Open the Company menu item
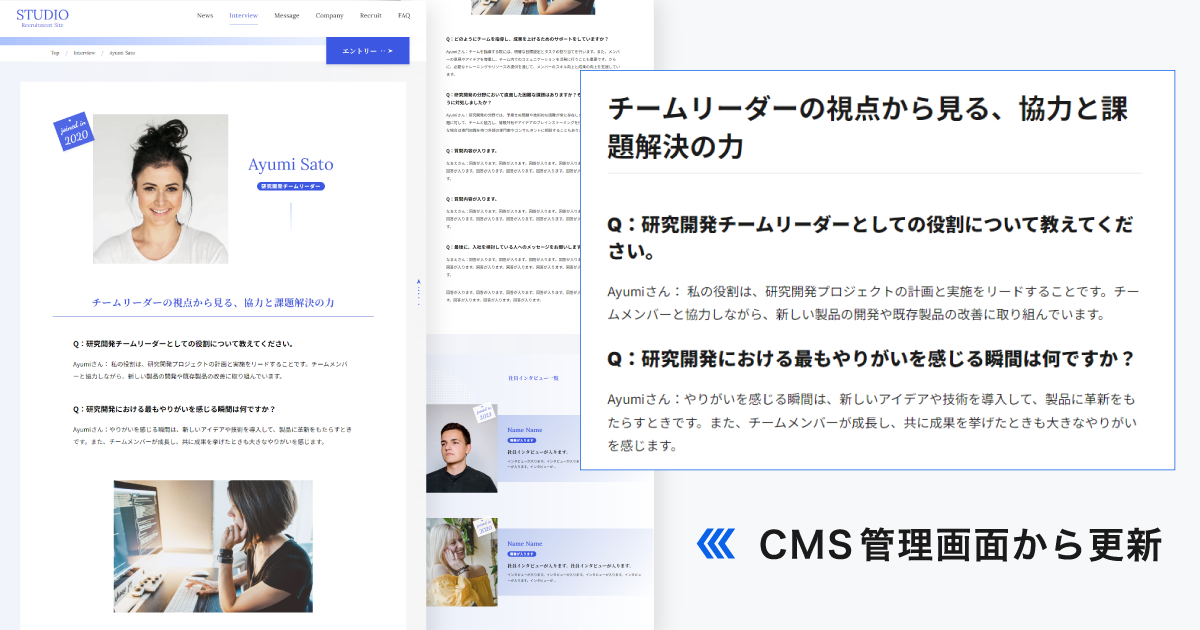Viewport: 1200px width, 630px height. point(329,16)
